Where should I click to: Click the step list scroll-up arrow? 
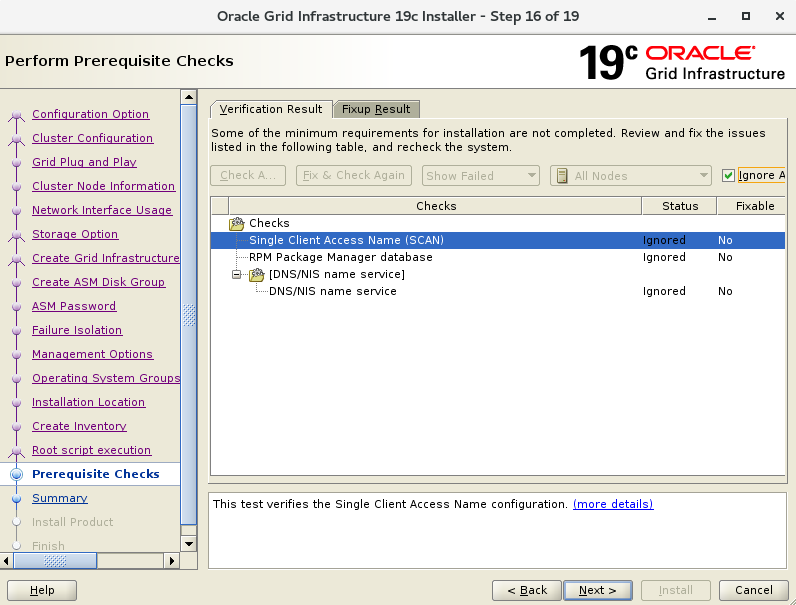point(189,97)
